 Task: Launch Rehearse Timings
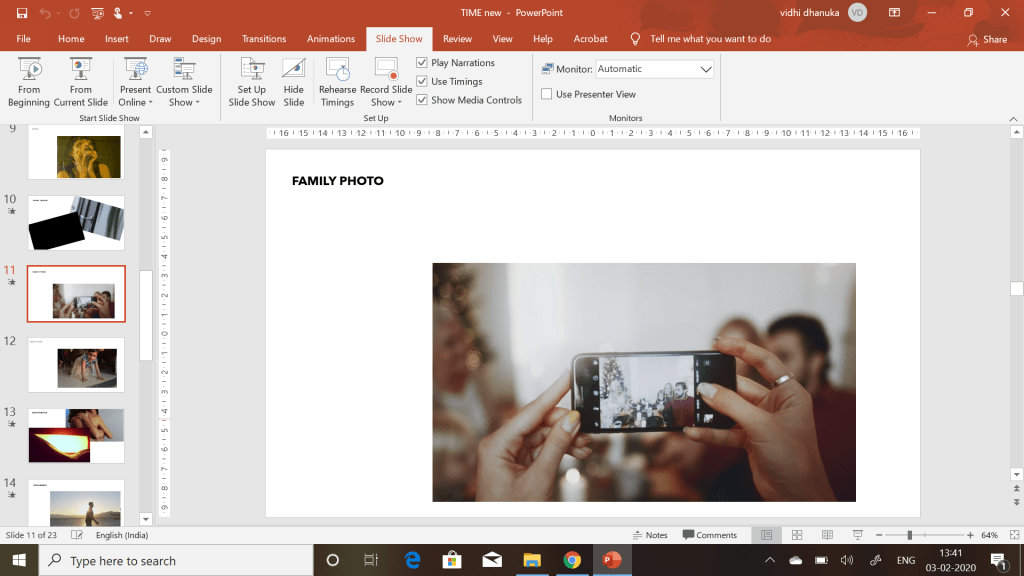click(337, 81)
